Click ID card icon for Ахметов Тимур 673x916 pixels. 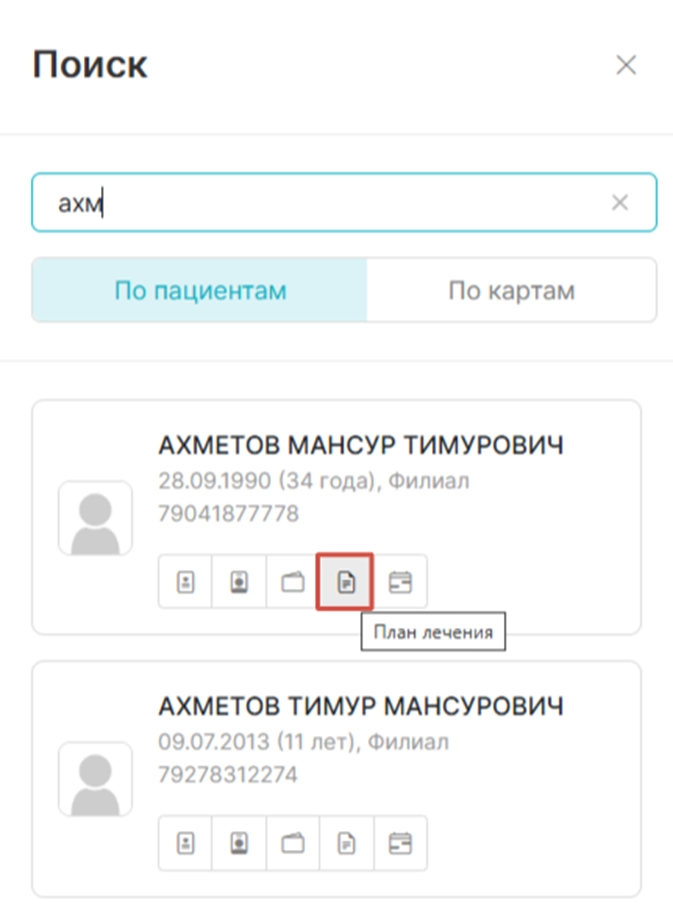click(x=185, y=843)
